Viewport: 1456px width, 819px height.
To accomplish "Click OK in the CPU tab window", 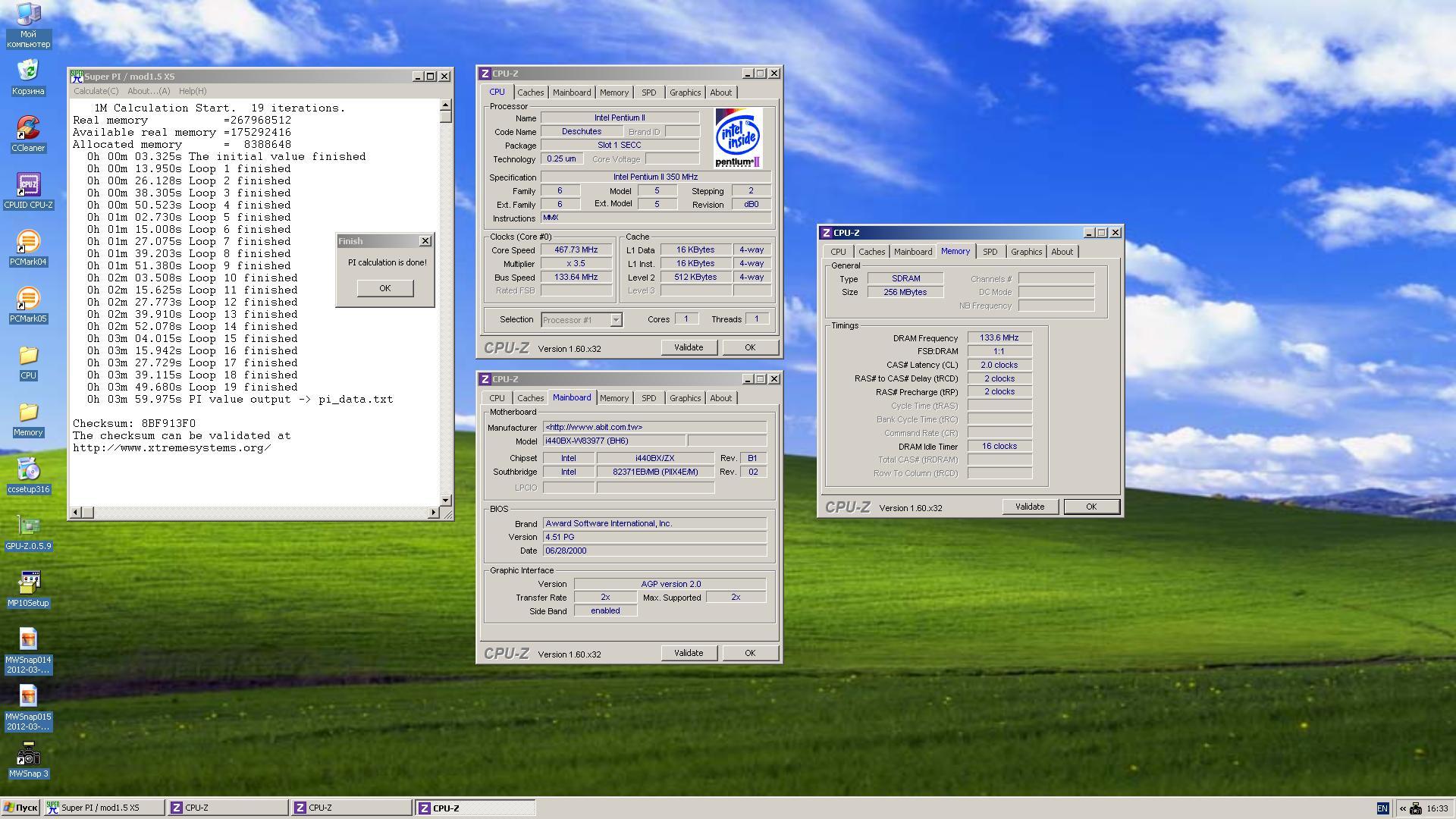I will 750,347.
